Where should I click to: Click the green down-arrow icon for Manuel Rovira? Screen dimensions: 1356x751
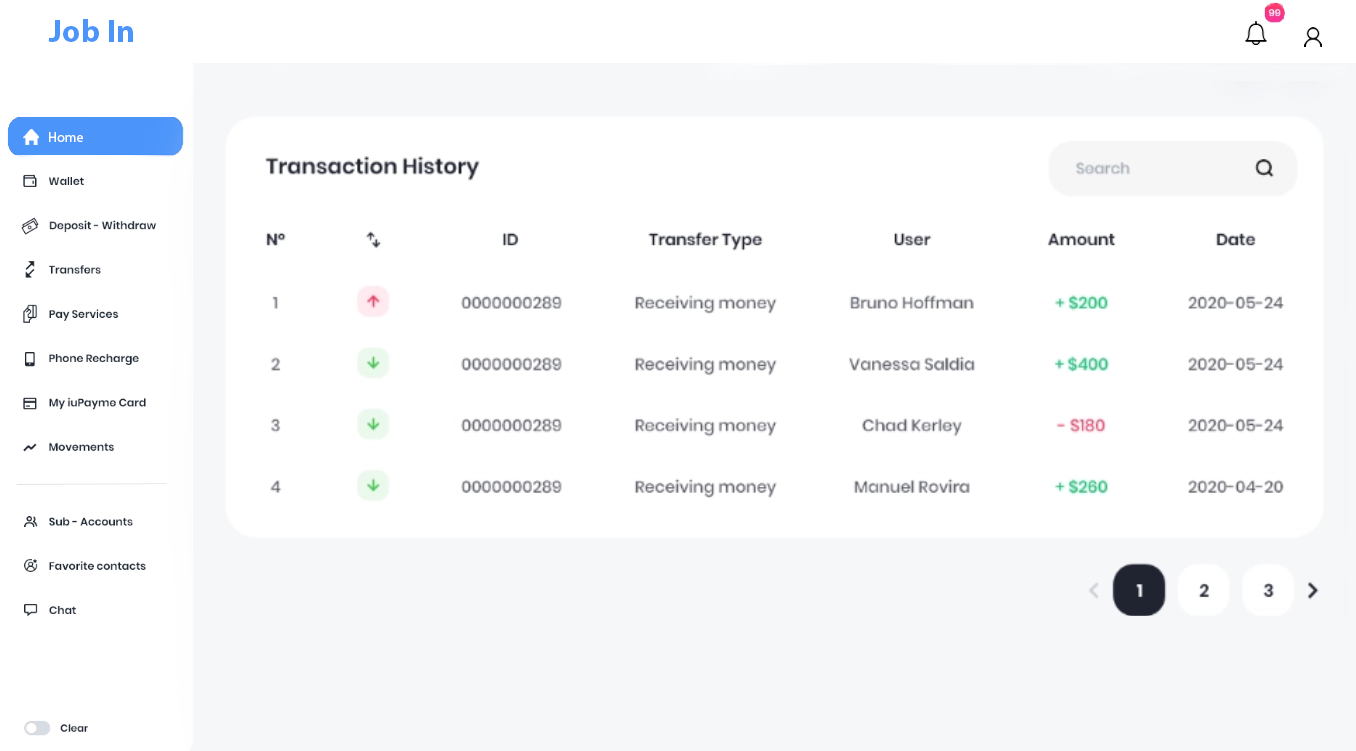click(x=373, y=486)
